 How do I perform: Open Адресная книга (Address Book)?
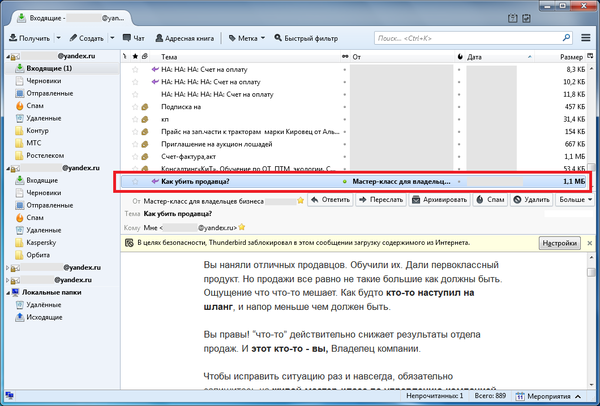188,38
